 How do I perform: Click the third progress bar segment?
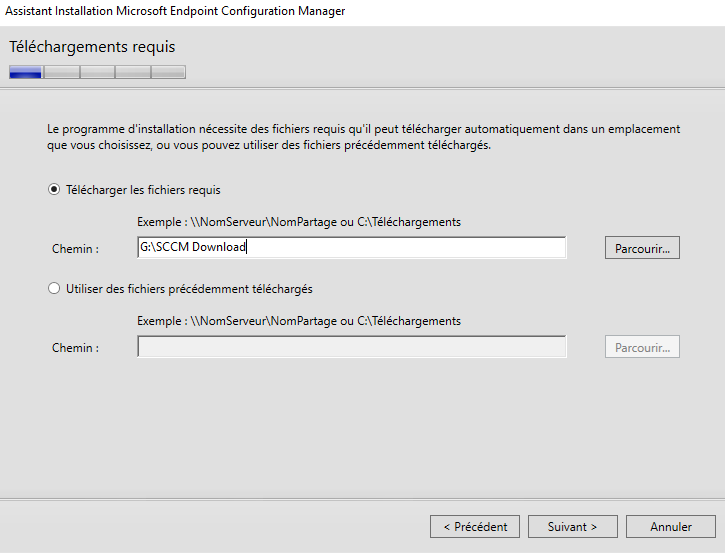(97, 72)
